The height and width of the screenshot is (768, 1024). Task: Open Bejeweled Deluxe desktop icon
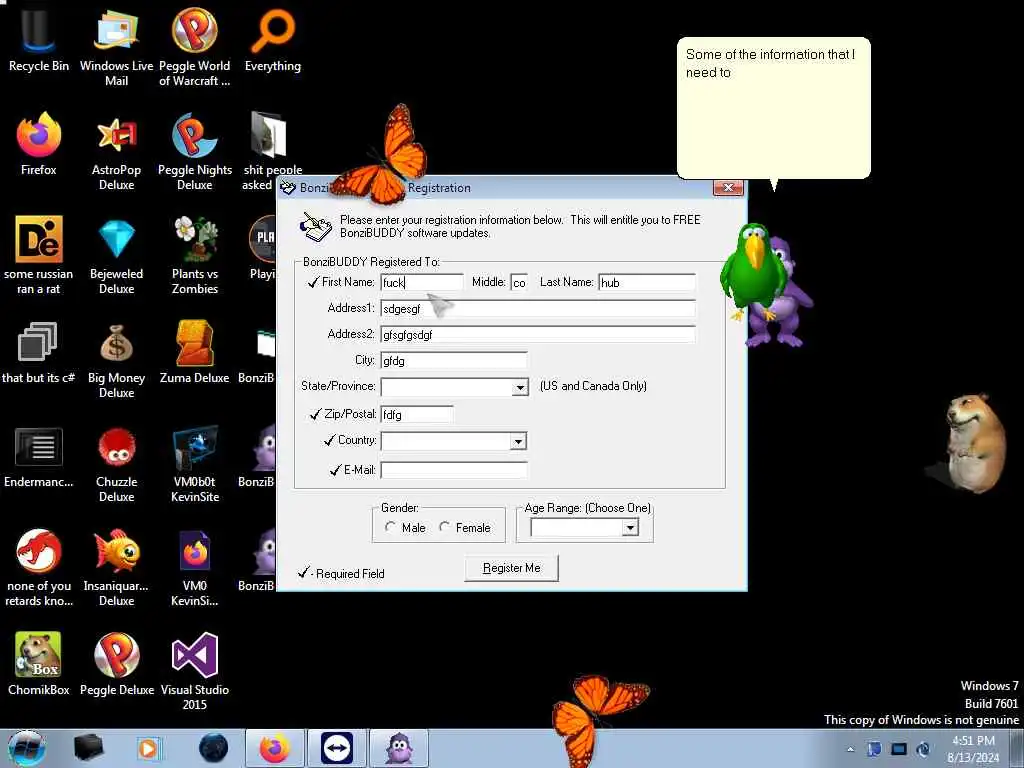tap(116, 255)
